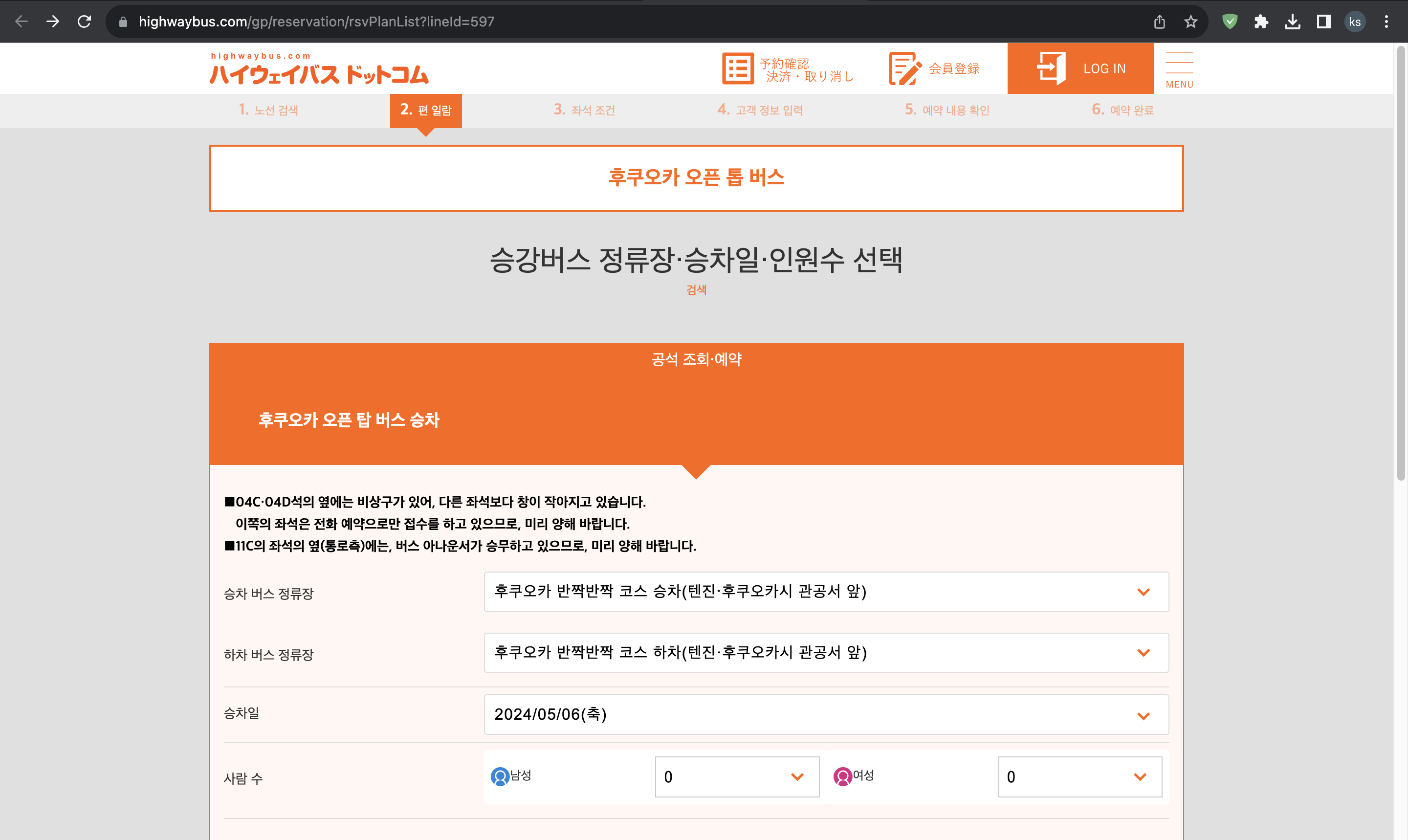Click the 후쿠오카 오픈 톱 버스 title
The height and width of the screenshot is (840, 1408).
click(x=696, y=178)
